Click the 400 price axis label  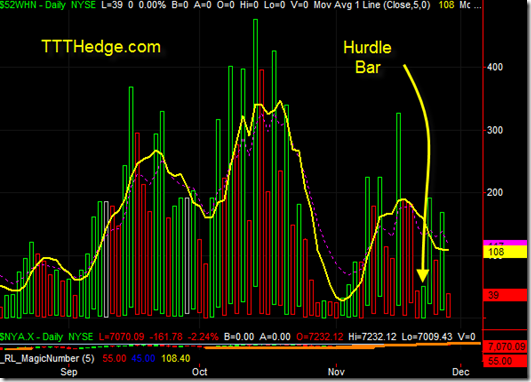point(495,67)
